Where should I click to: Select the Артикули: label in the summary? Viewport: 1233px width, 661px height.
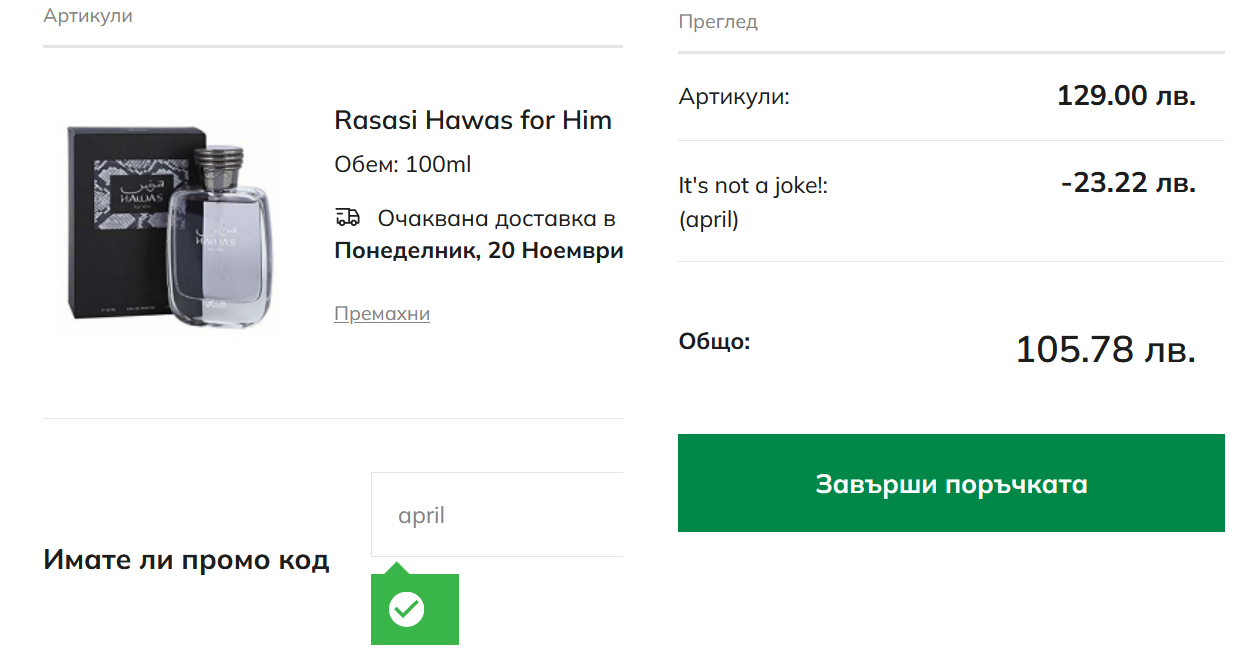click(x=734, y=97)
